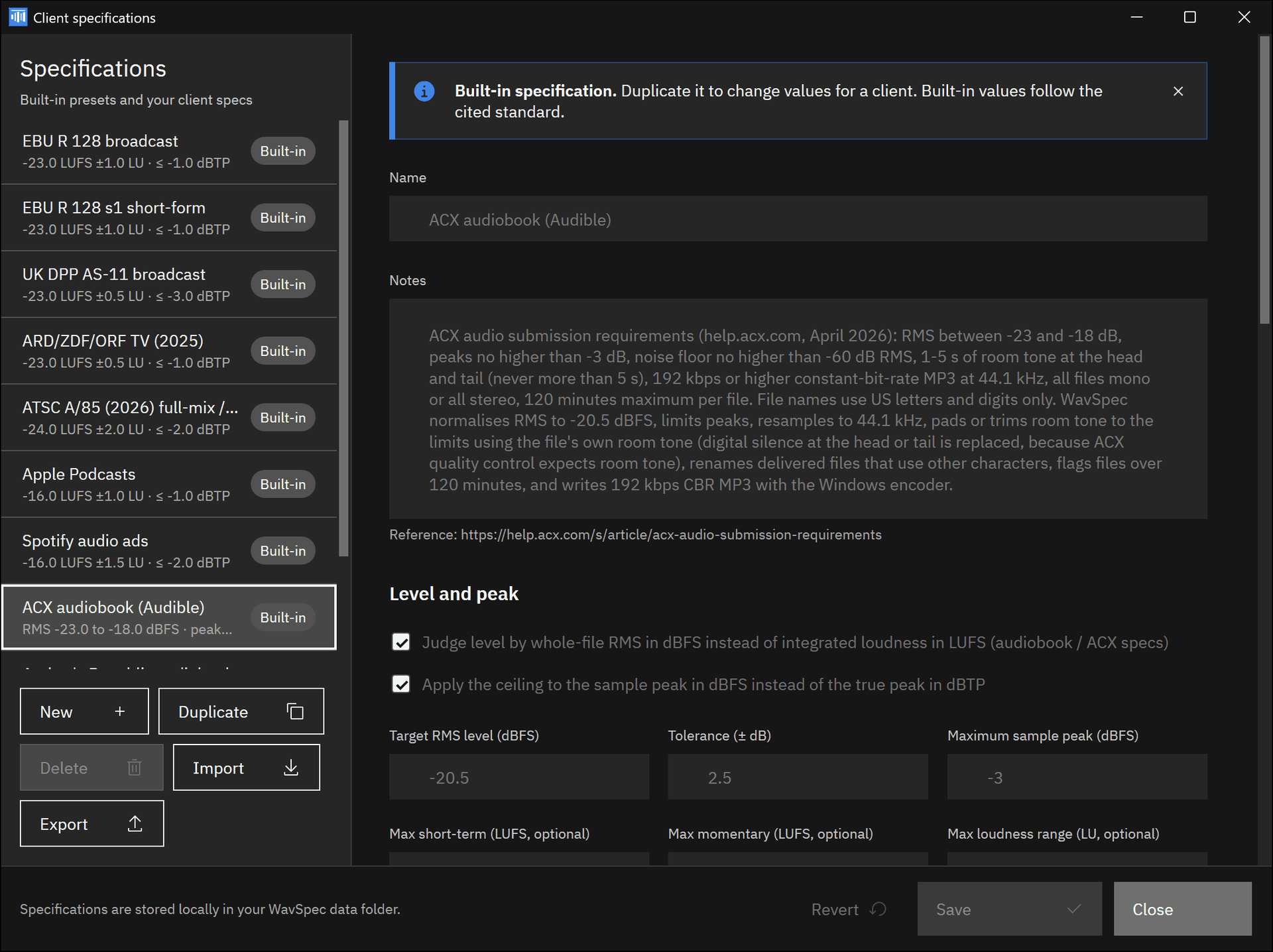Click the Revert button
The image size is (1273, 952).
click(x=849, y=909)
